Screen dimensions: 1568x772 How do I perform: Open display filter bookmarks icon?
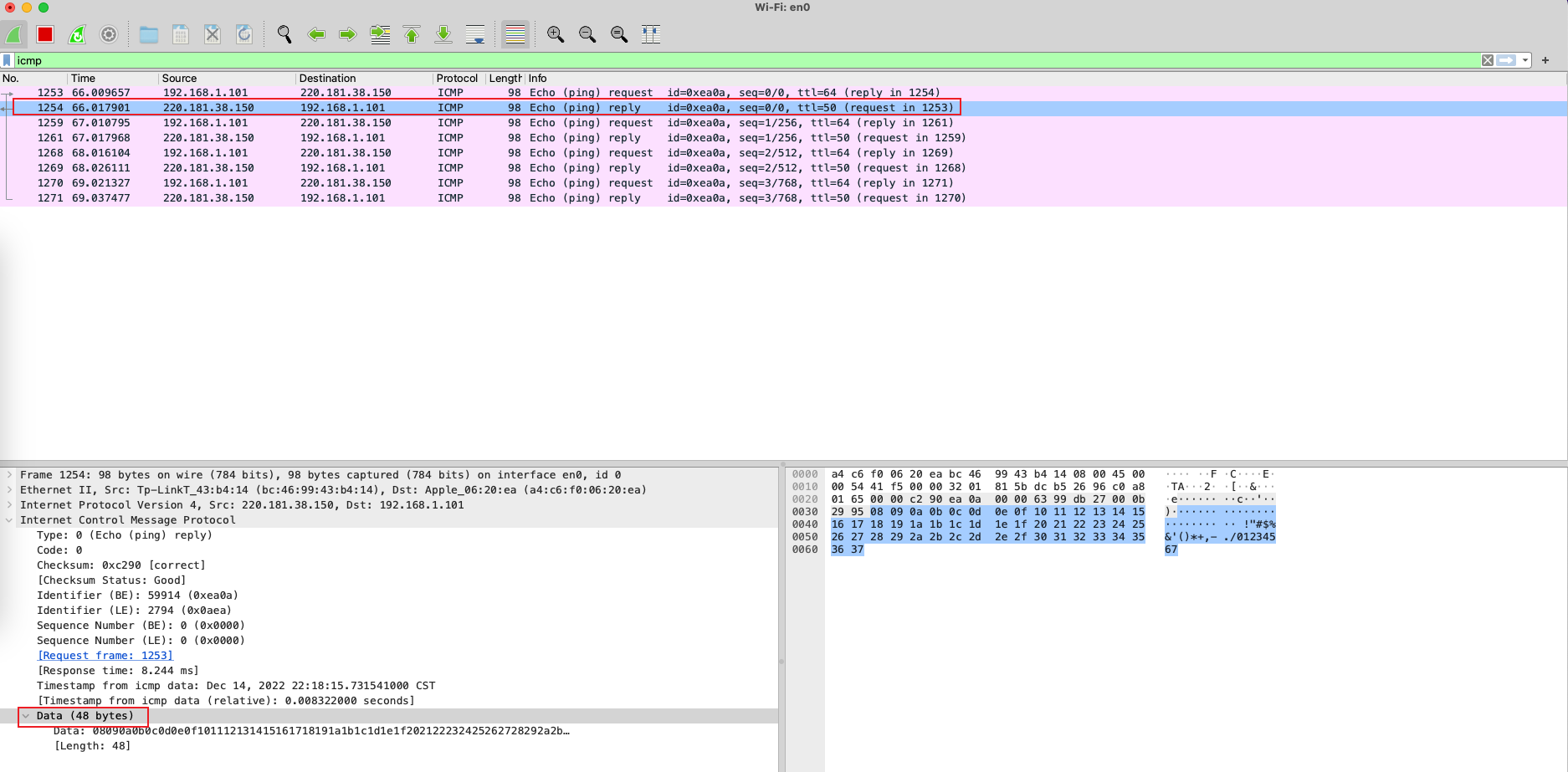pos(8,60)
